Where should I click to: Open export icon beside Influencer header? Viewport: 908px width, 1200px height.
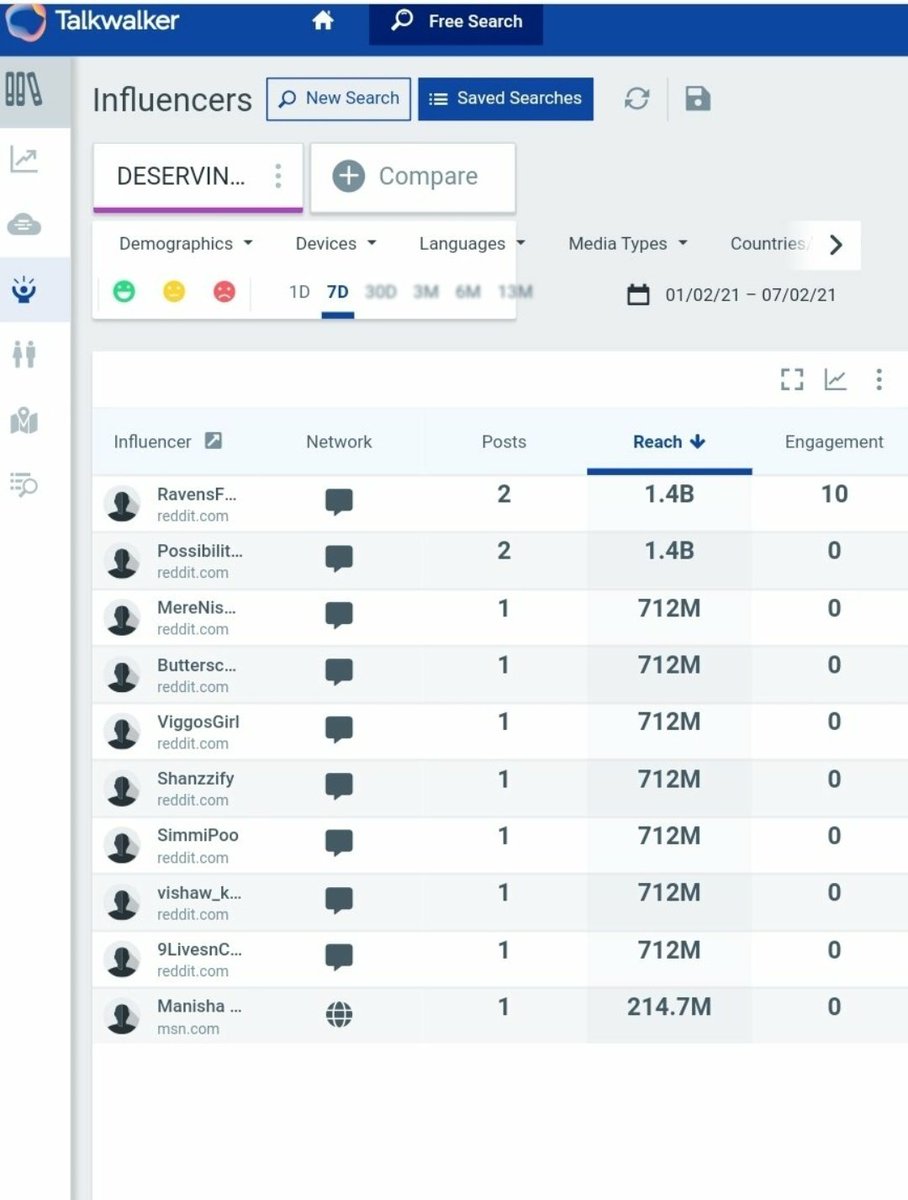point(213,440)
